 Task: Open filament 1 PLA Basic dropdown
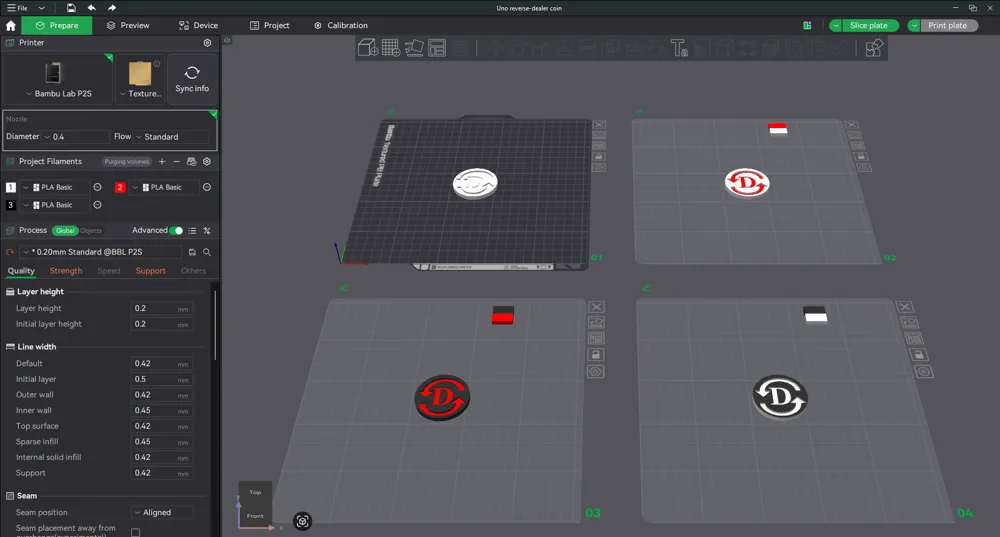pos(55,187)
